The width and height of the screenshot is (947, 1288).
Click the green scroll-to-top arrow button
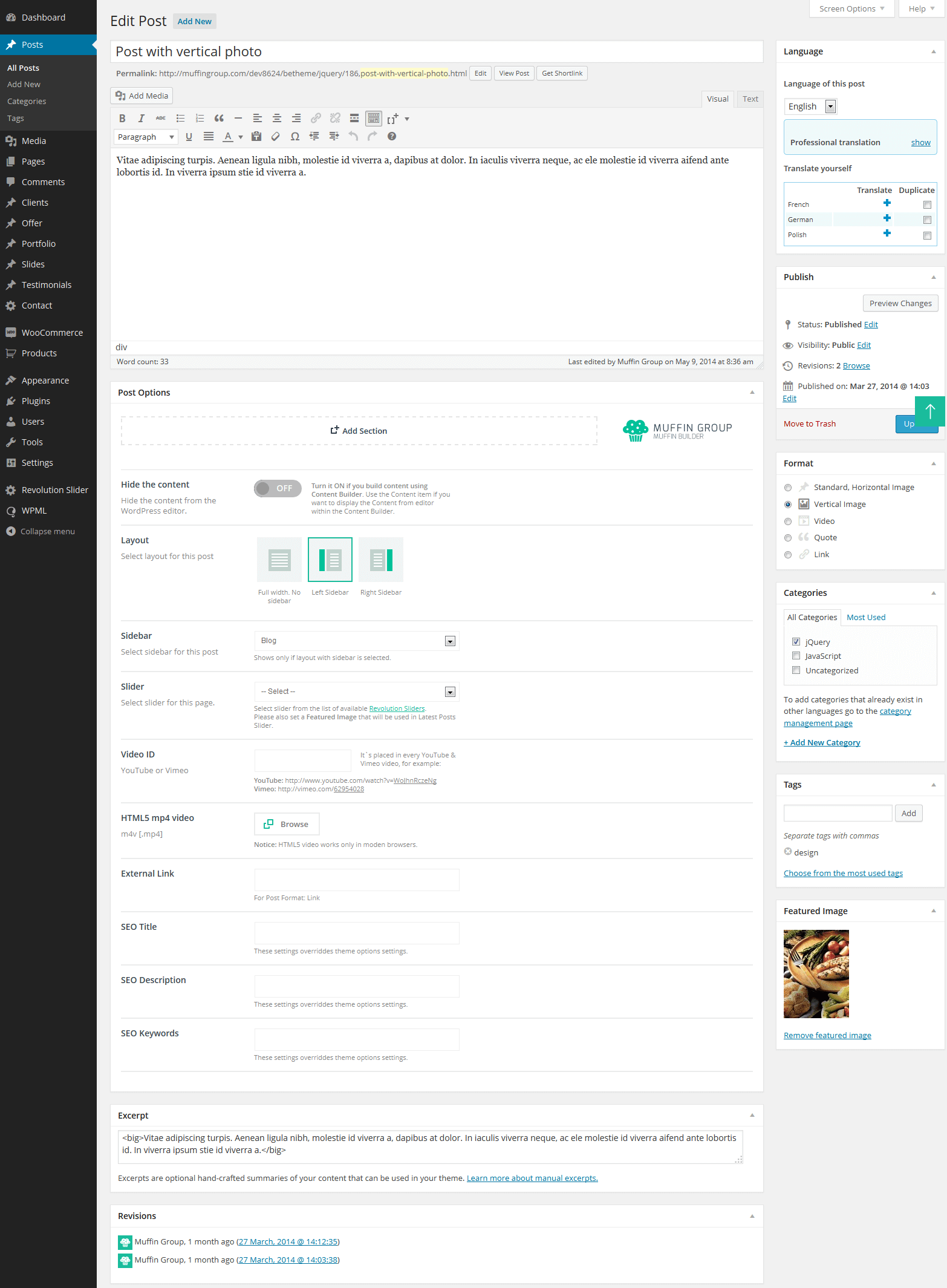[x=929, y=411]
